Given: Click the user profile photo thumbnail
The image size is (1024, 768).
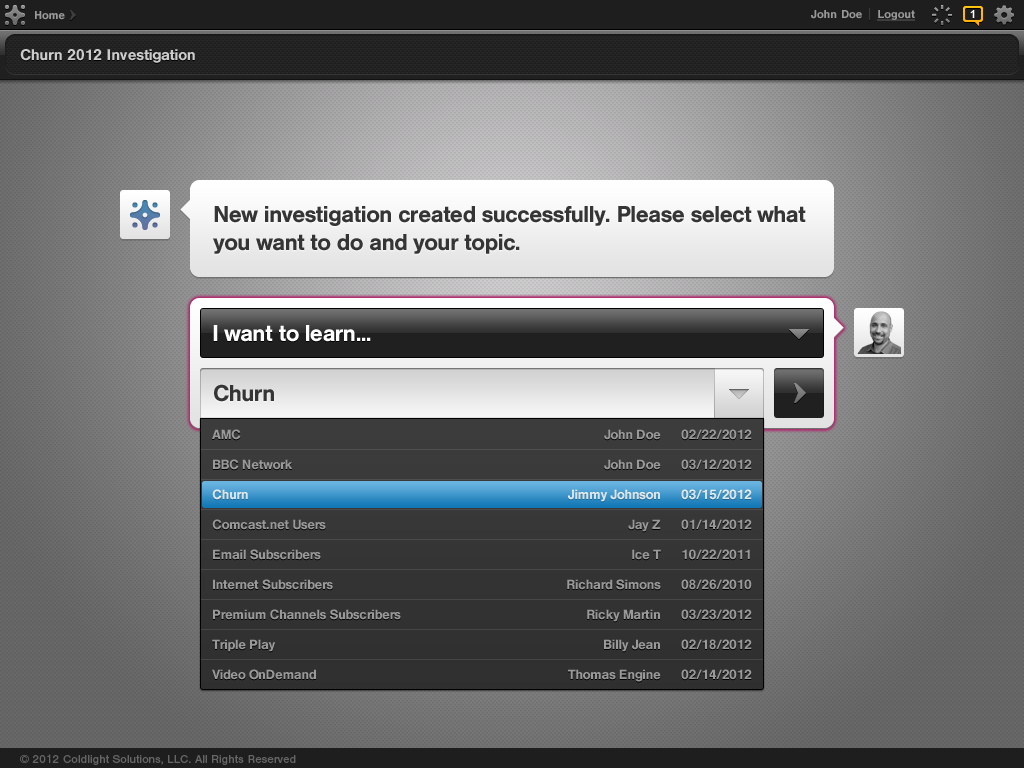Looking at the screenshot, I should pyautogui.click(x=879, y=332).
